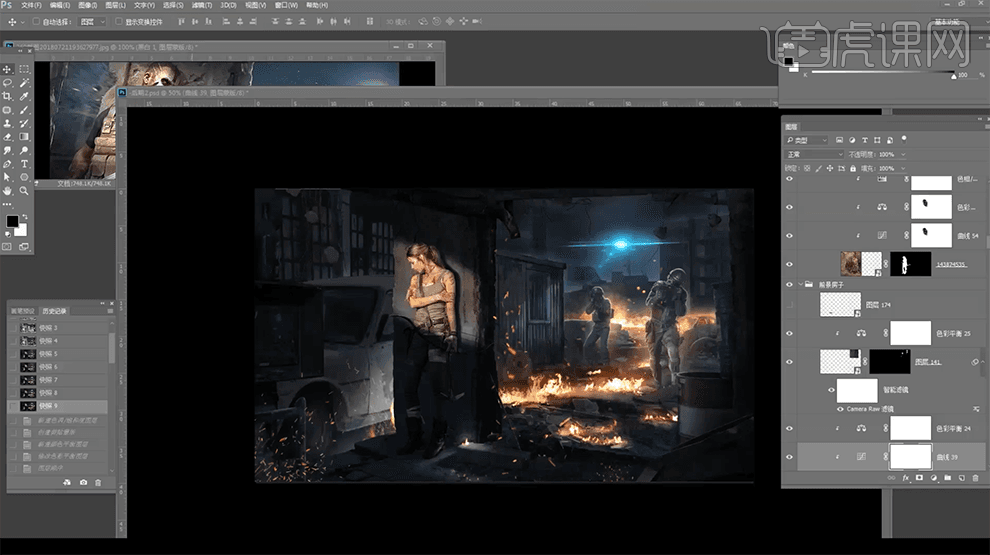Open the 图层(L) menu
The width and height of the screenshot is (990, 555).
click(x=116, y=5)
